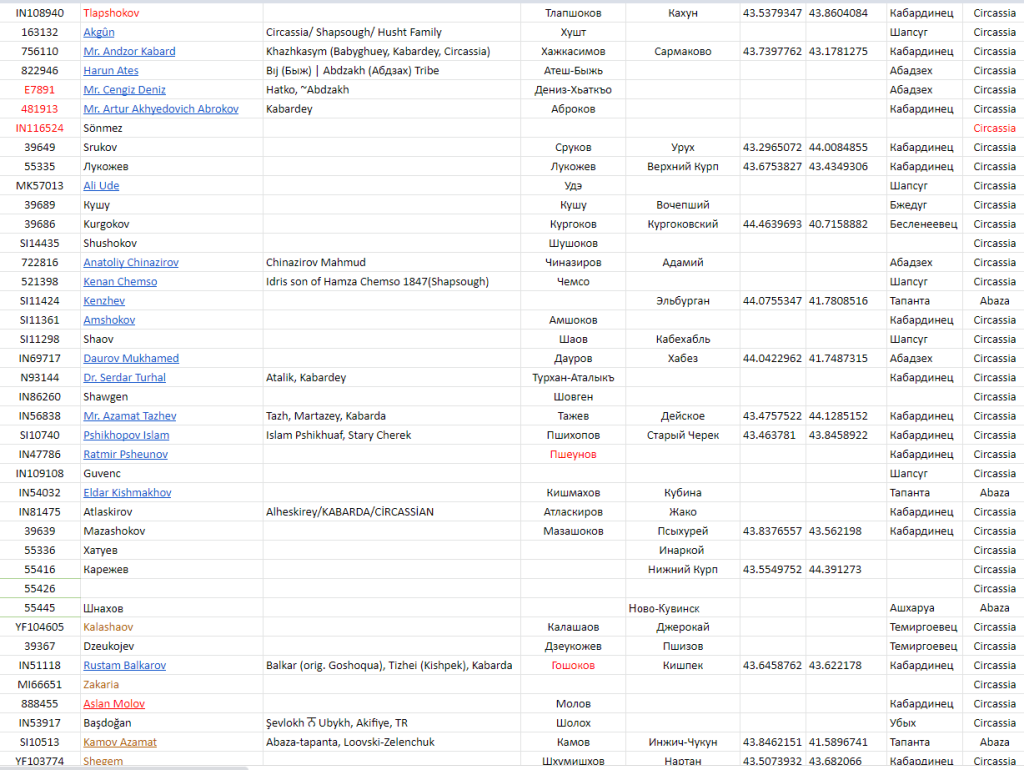Image resolution: width=1024 pixels, height=770 pixels.
Task: Open the Kenan Chemso link
Action: point(120,281)
